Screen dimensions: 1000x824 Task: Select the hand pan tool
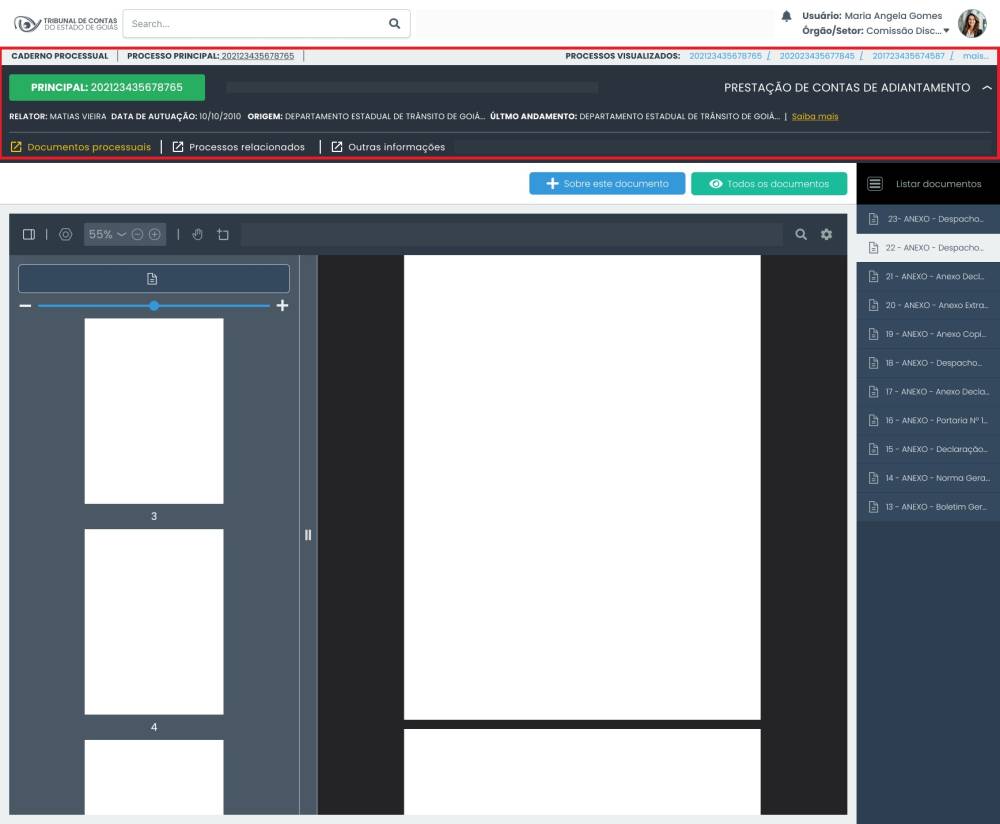pyautogui.click(x=197, y=234)
